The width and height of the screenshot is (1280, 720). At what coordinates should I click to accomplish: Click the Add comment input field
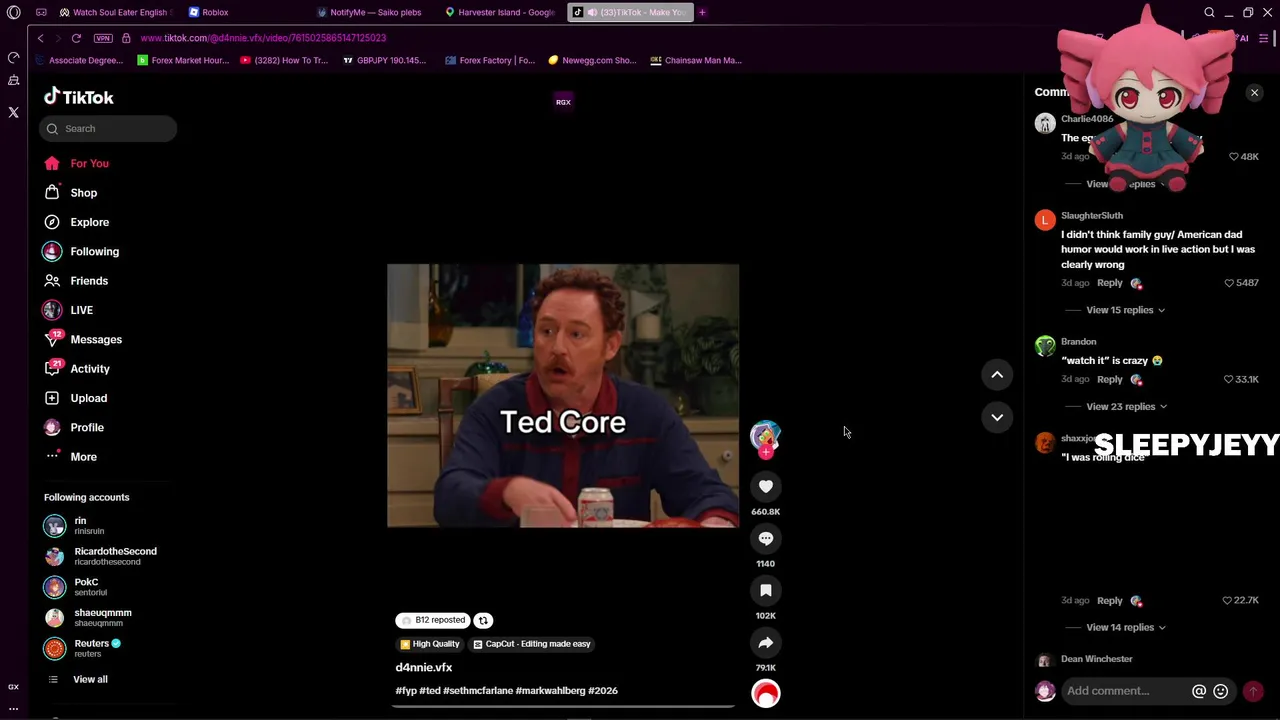pyautogui.click(x=1126, y=691)
